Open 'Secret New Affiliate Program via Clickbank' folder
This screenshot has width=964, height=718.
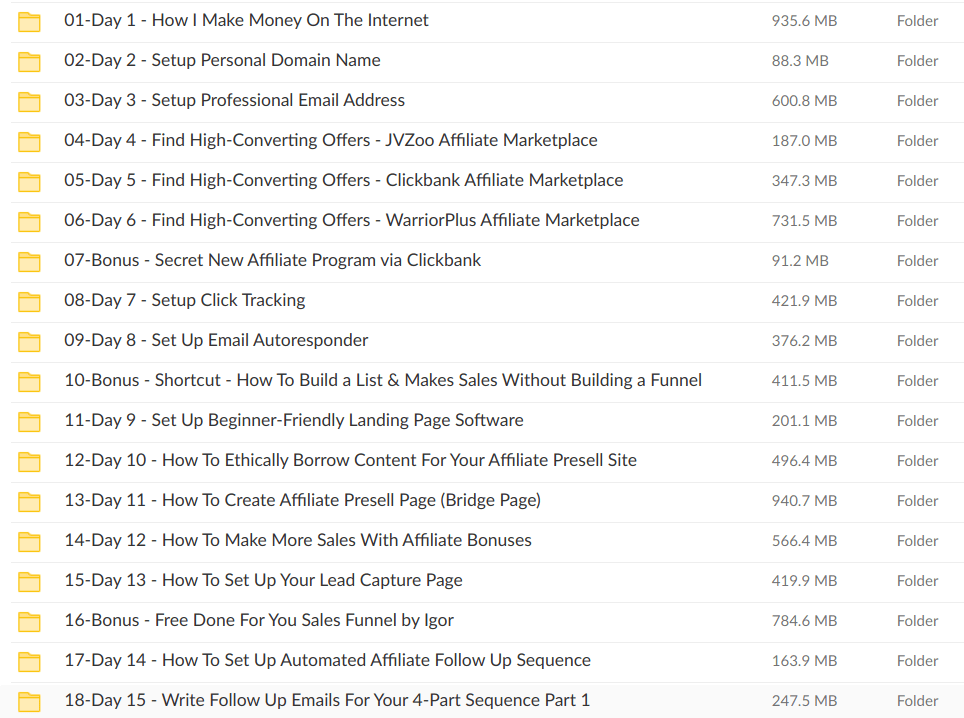(x=272, y=260)
